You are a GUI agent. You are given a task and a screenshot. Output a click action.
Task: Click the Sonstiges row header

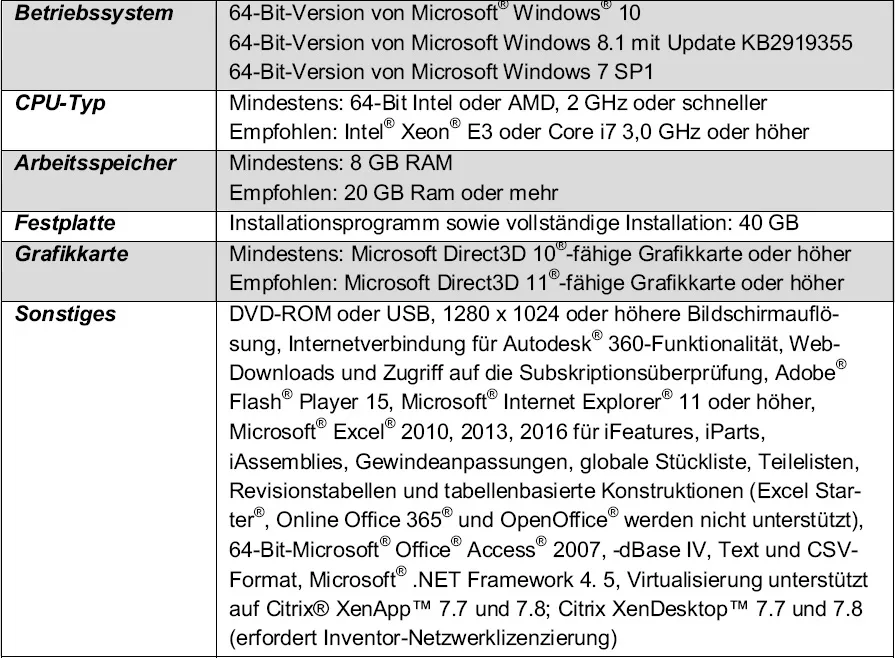coord(65,314)
